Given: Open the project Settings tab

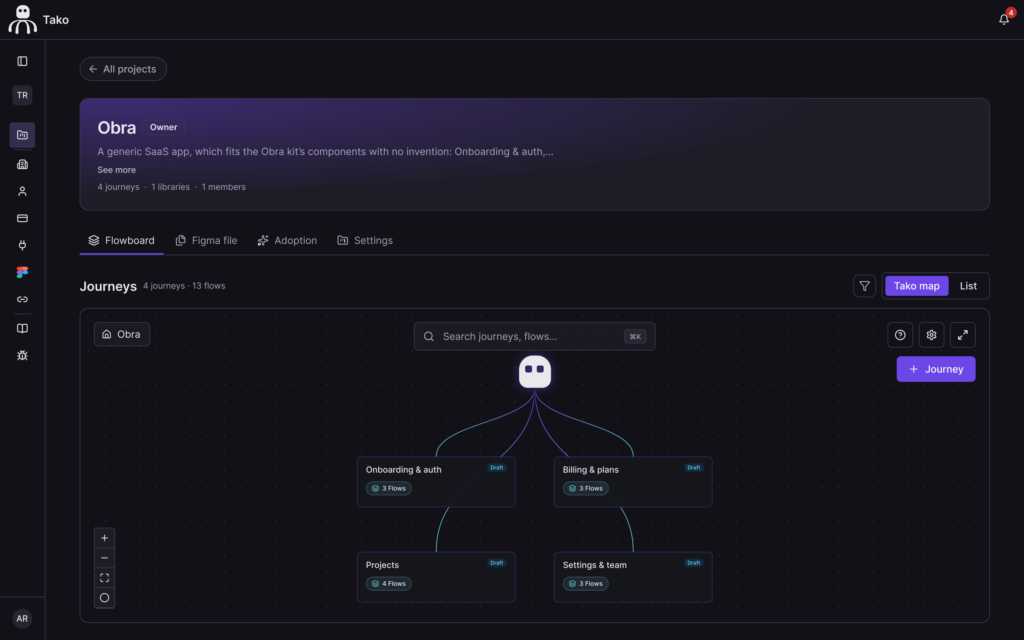Looking at the screenshot, I should coord(365,240).
